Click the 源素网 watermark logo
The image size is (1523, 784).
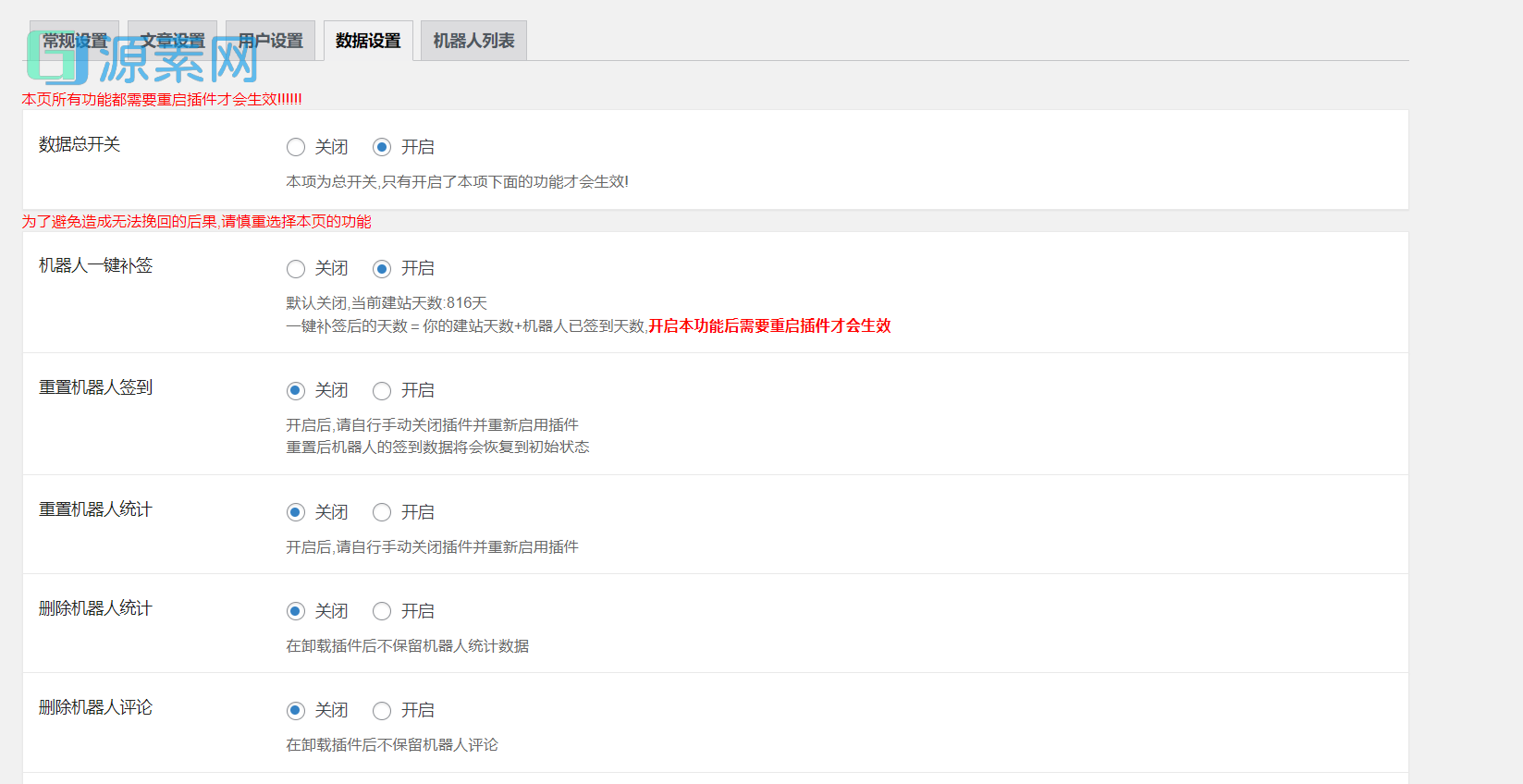(143, 61)
